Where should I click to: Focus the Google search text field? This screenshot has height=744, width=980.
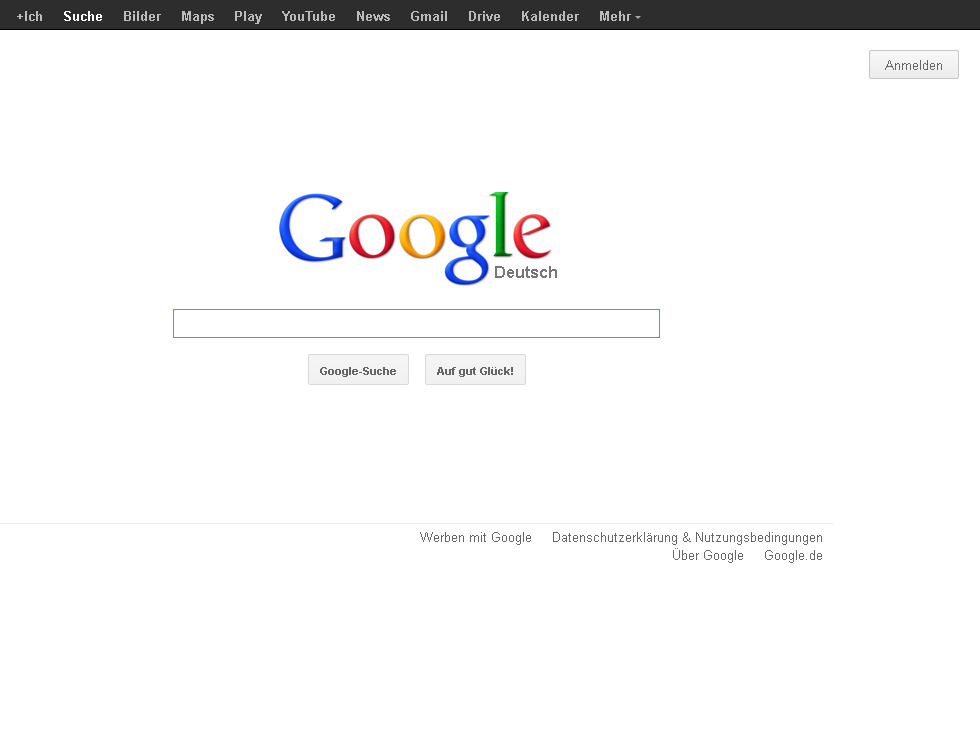coord(416,323)
